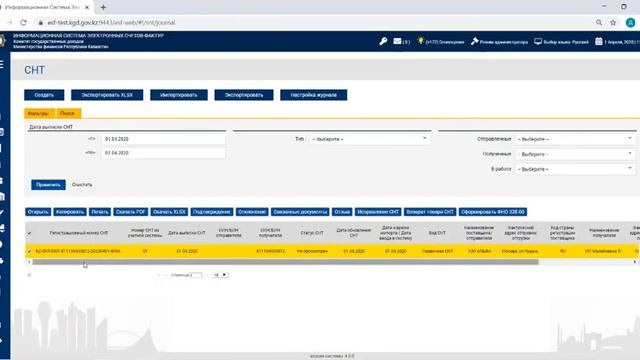
Task: Click the refresh icon below the table
Action: coord(29,275)
